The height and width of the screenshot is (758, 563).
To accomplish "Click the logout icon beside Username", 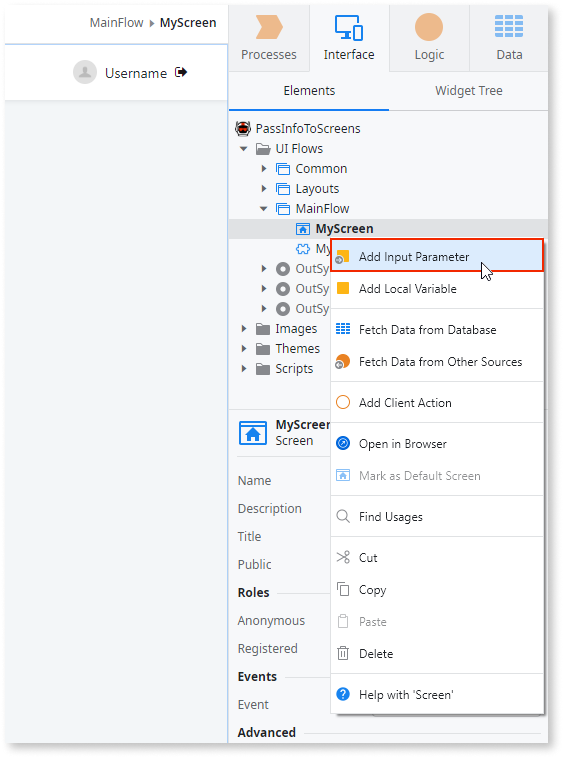I will tap(181, 73).
